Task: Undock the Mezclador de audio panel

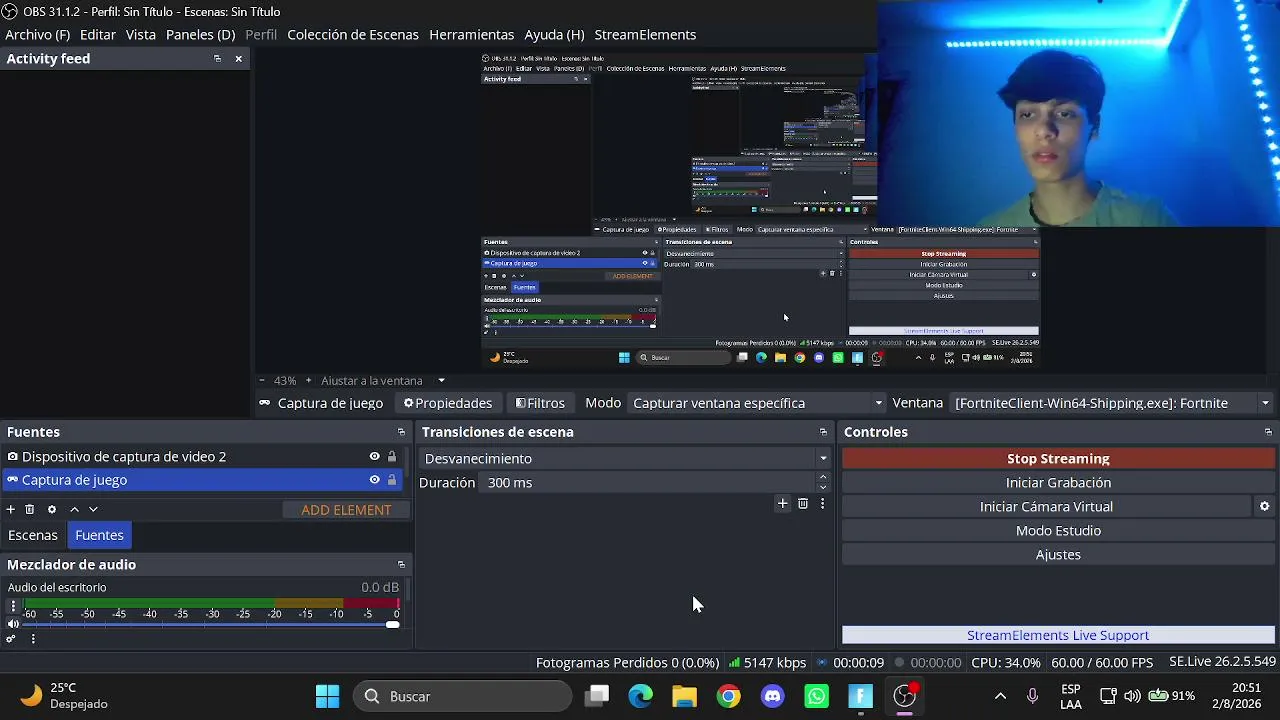Action: click(x=401, y=565)
